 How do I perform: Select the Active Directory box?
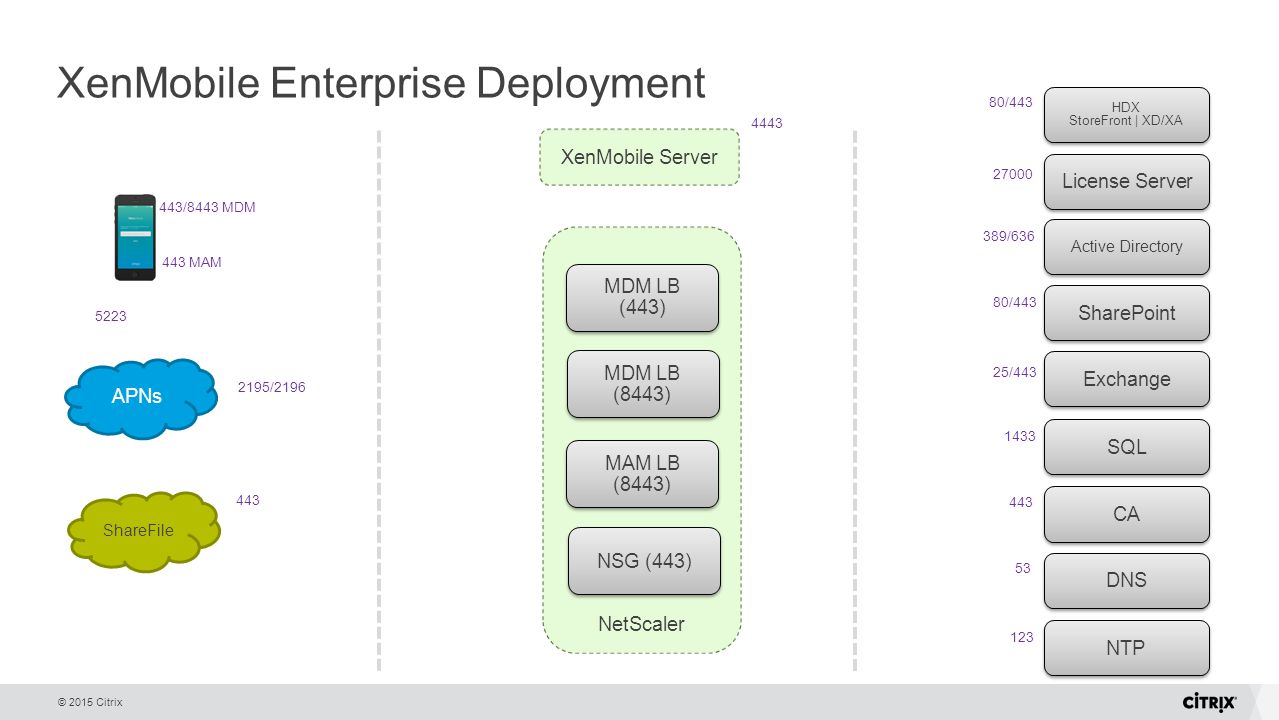pyautogui.click(x=1127, y=247)
